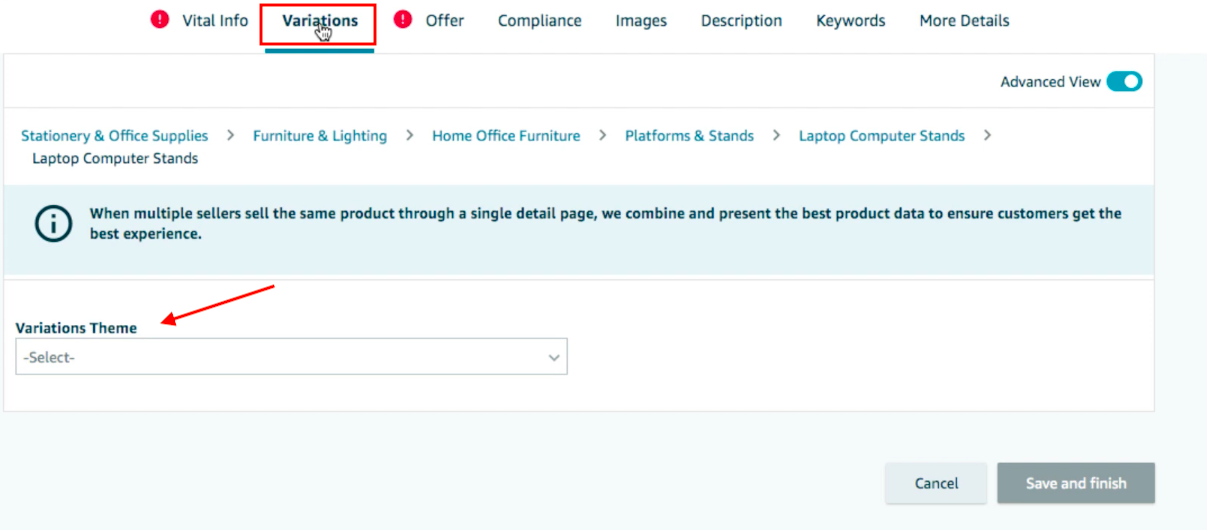The height and width of the screenshot is (530, 1207).
Task: Open the Variations Theme dropdown
Action: point(291,357)
